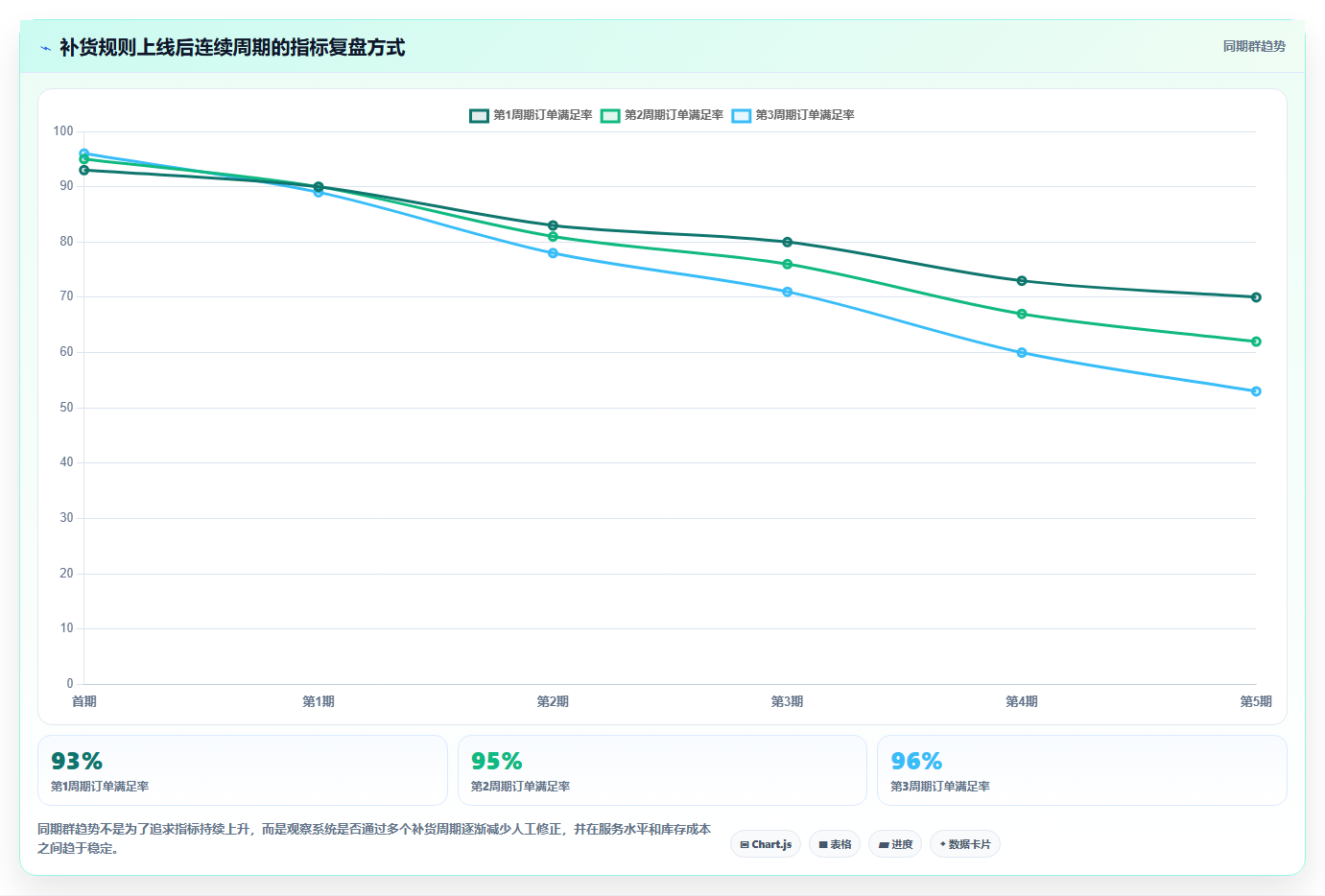This screenshot has width=1325, height=896.
Task: Click the 进度 tag chip
Action: click(896, 844)
